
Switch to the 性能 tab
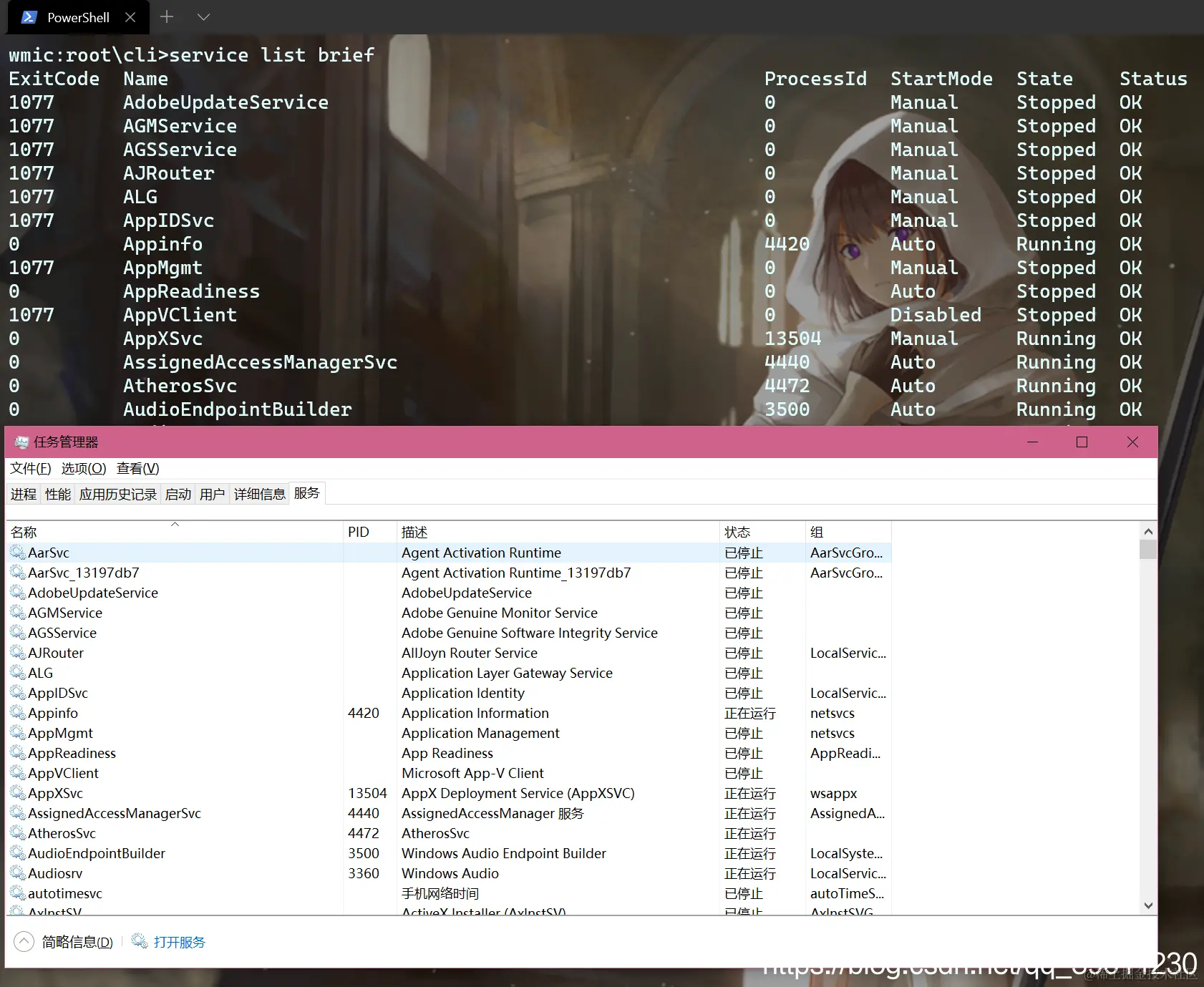(58, 494)
